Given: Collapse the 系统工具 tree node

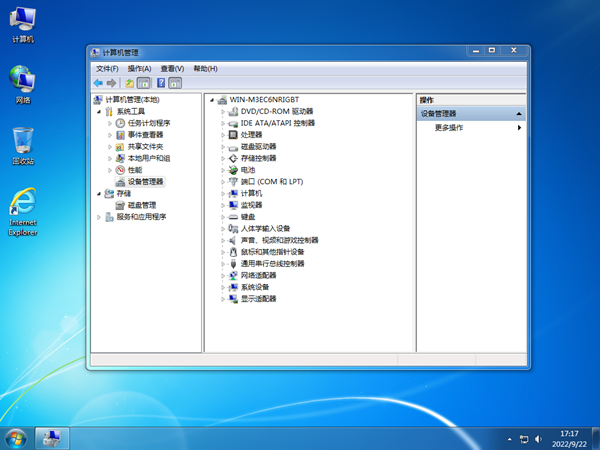Looking at the screenshot, I should (x=99, y=112).
